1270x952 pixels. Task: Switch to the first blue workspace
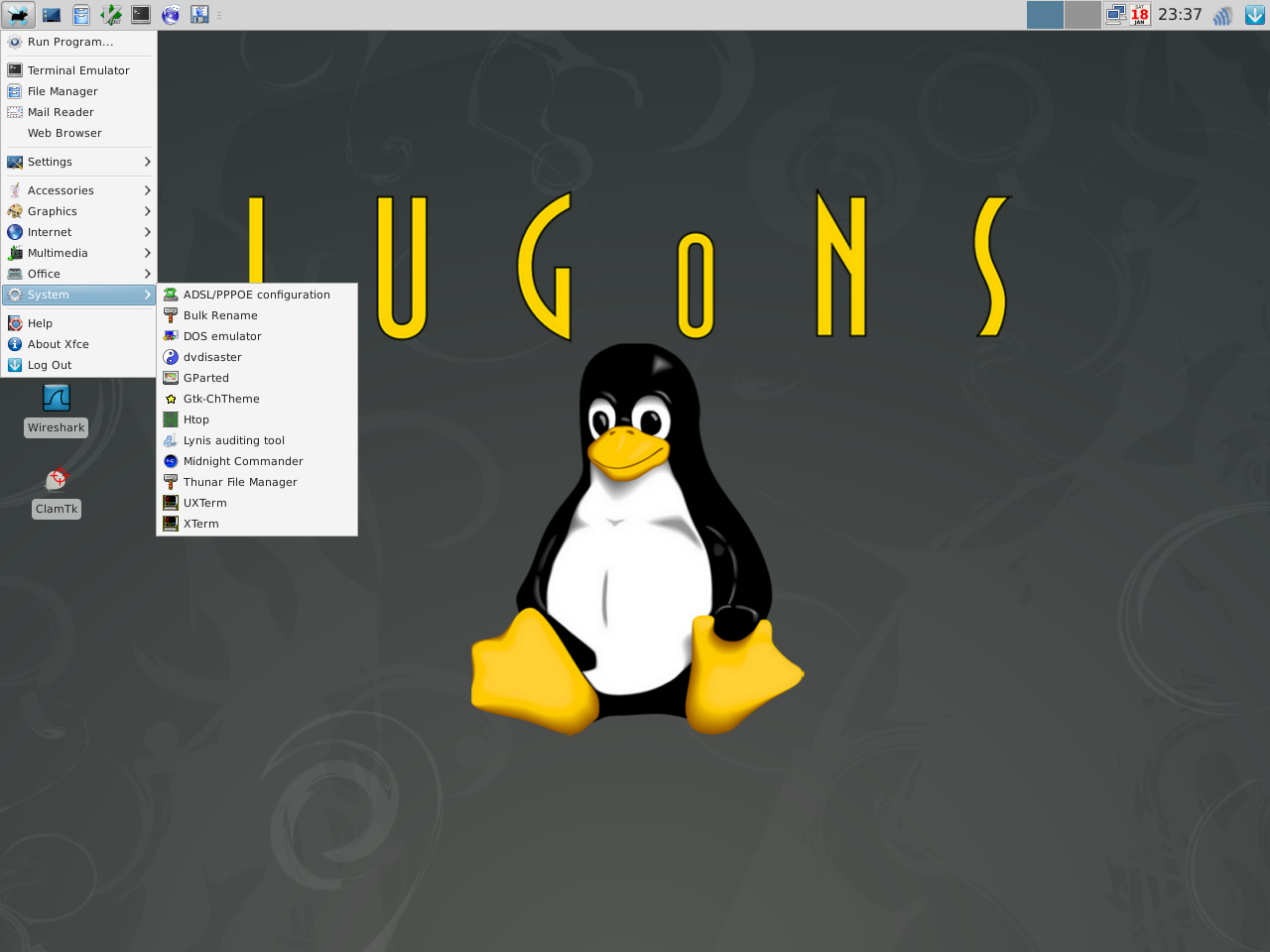pos(1045,15)
